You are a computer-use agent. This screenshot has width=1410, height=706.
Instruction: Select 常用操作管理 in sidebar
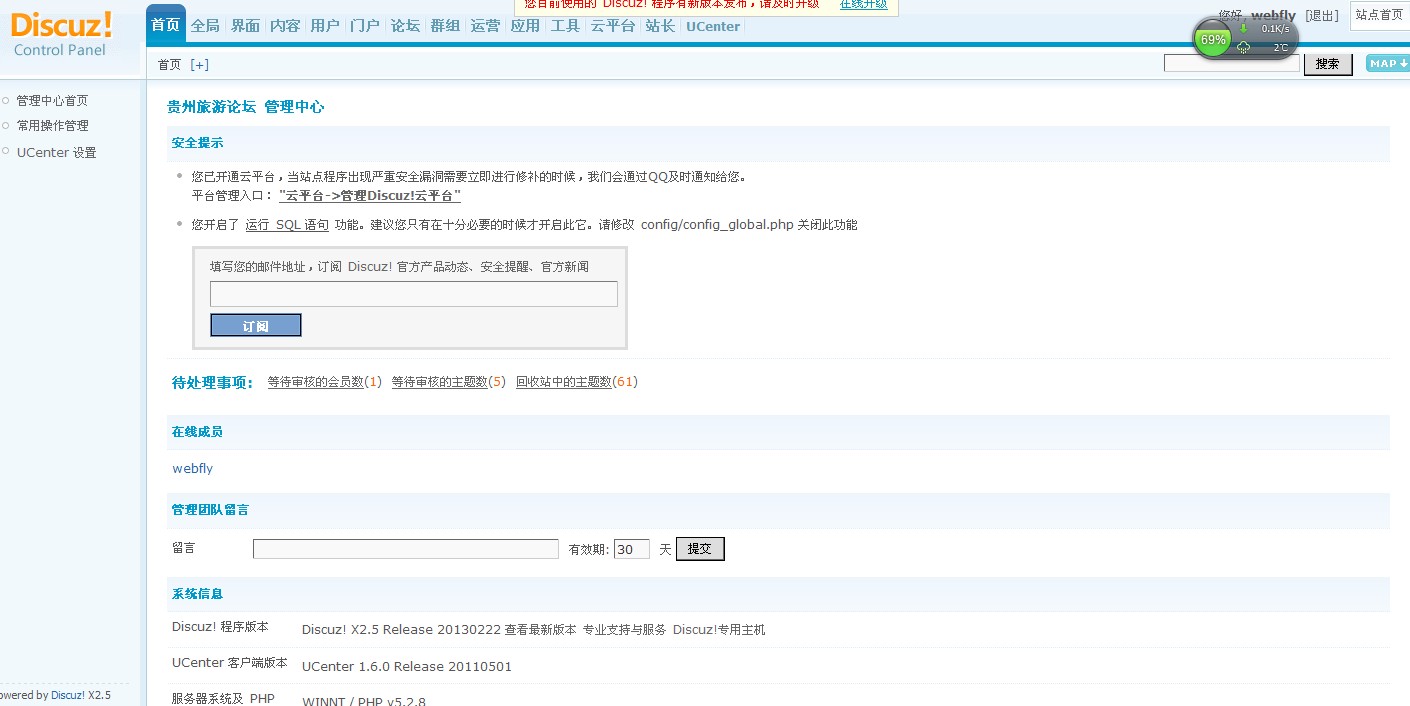[x=52, y=125]
